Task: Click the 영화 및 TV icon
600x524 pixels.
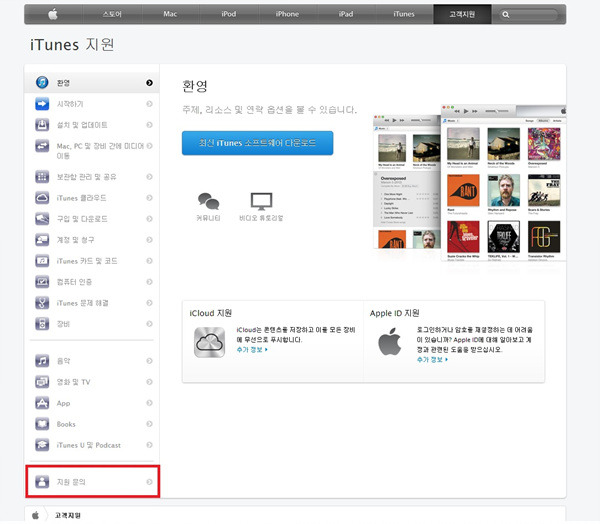Action: pos(42,382)
